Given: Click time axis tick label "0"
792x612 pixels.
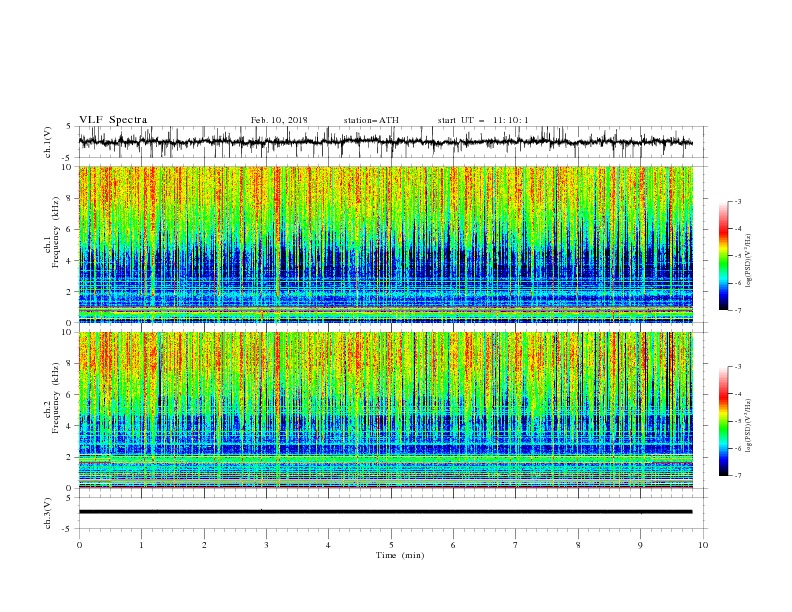Looking at the screenshot, I should pos(79,545).
